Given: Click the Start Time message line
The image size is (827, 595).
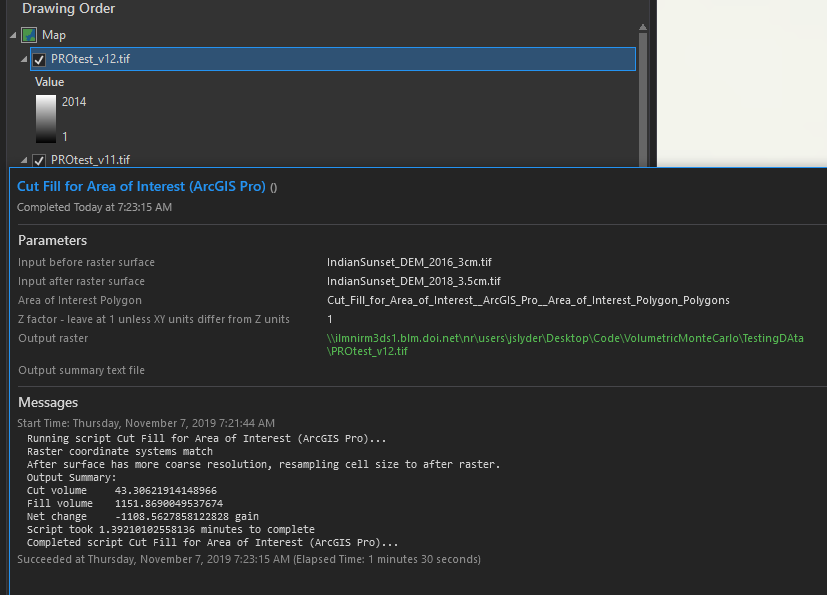Looking at the screenshot, I should click(x=146, y=423).
